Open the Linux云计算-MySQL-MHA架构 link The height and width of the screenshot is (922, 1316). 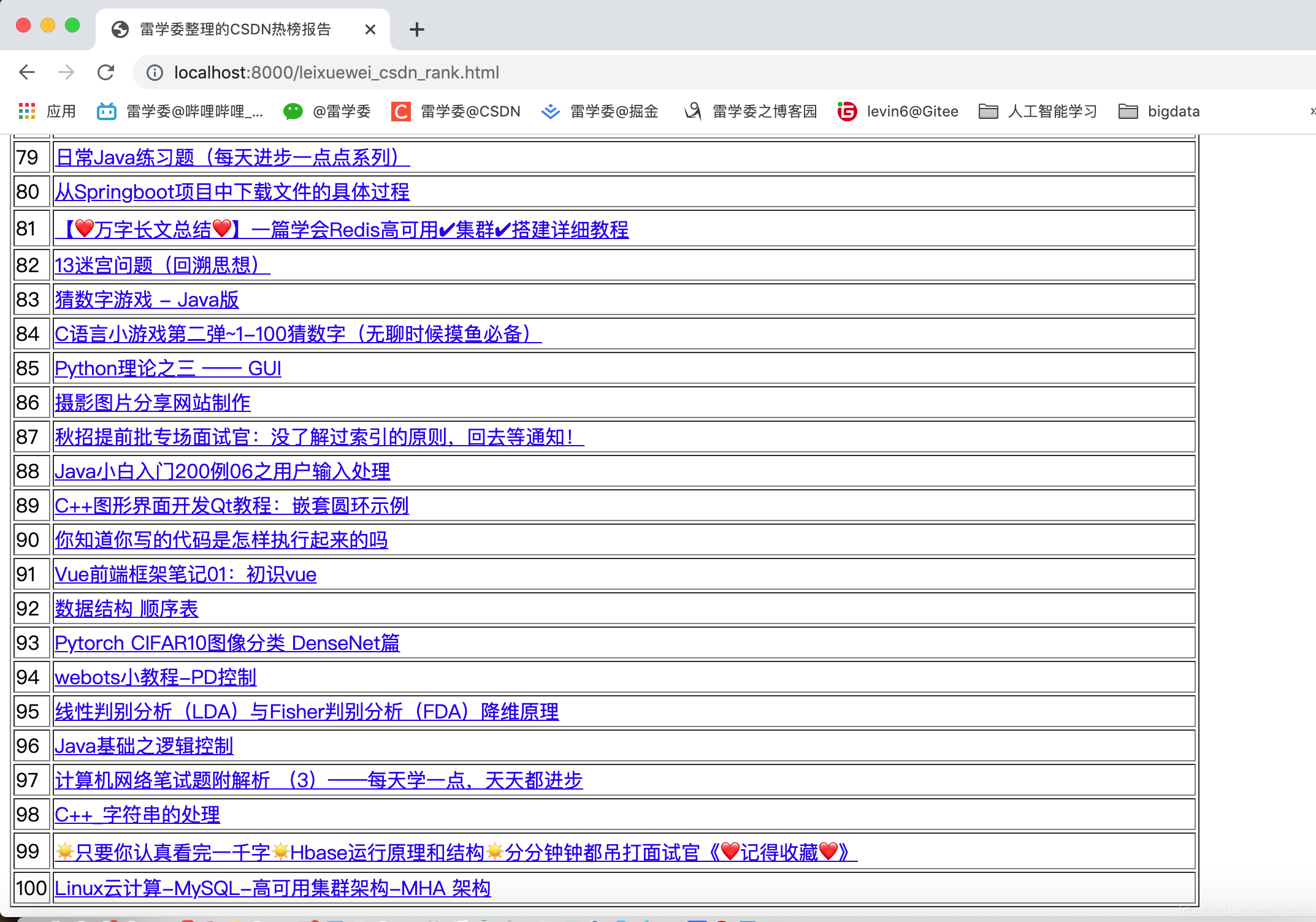(272, 888)
